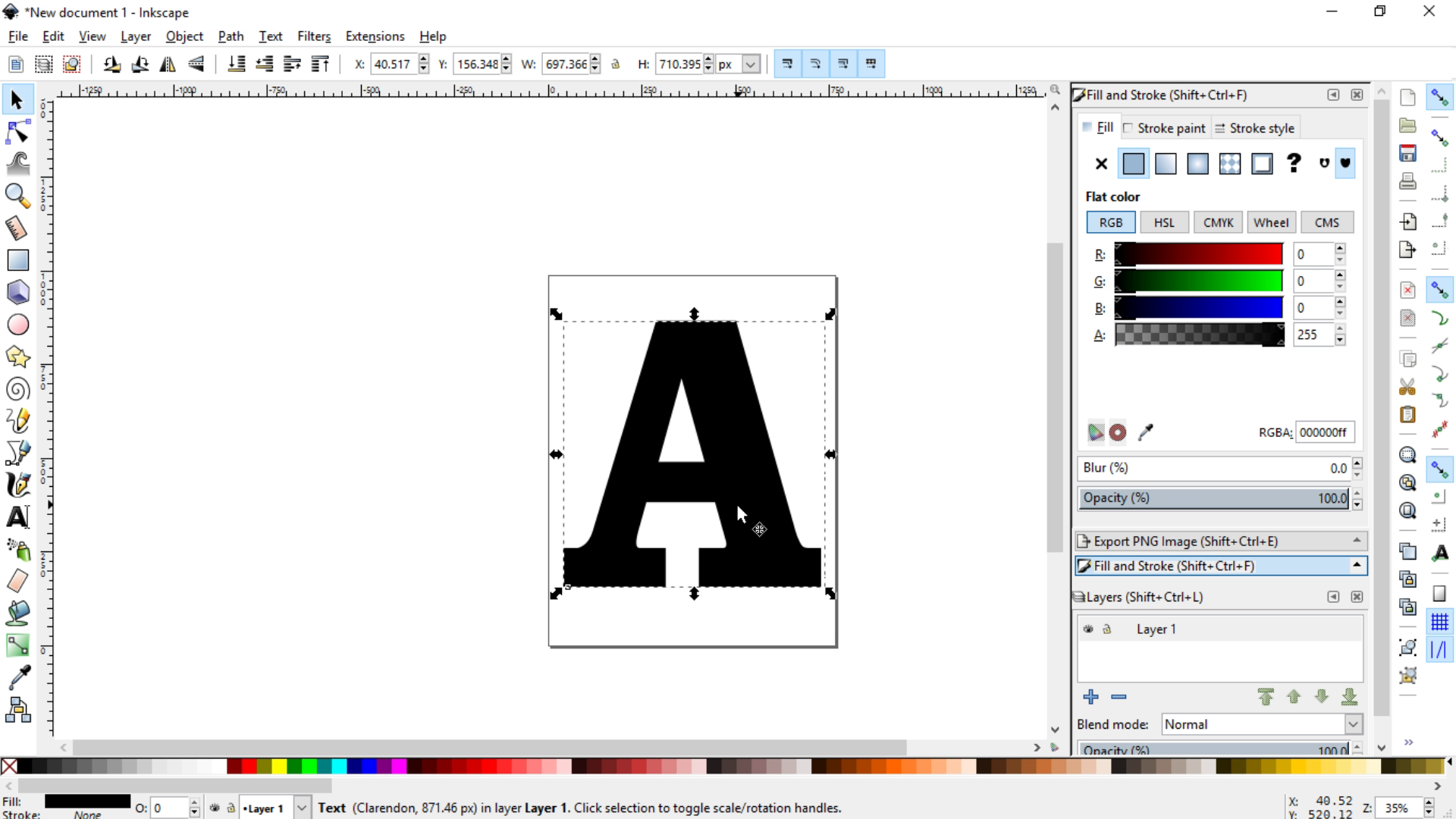
Task: Click the Opacity percent slider bar
Action: coord(1213,498)
